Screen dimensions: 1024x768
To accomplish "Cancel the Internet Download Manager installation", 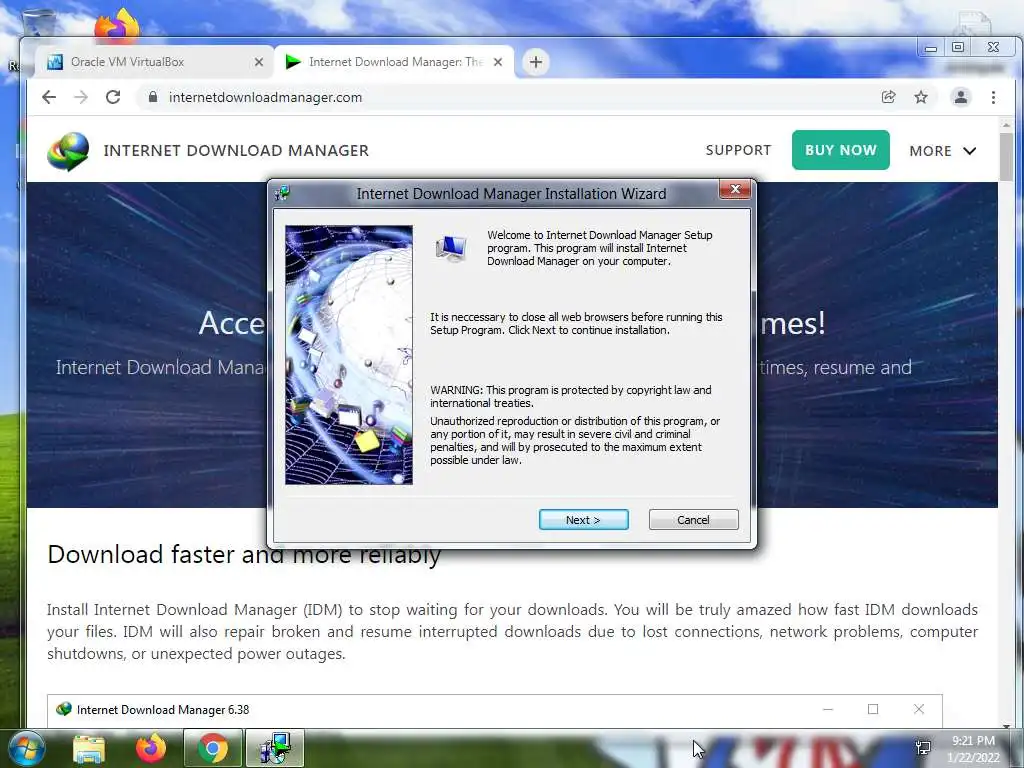I will click(x=693, y=520).
